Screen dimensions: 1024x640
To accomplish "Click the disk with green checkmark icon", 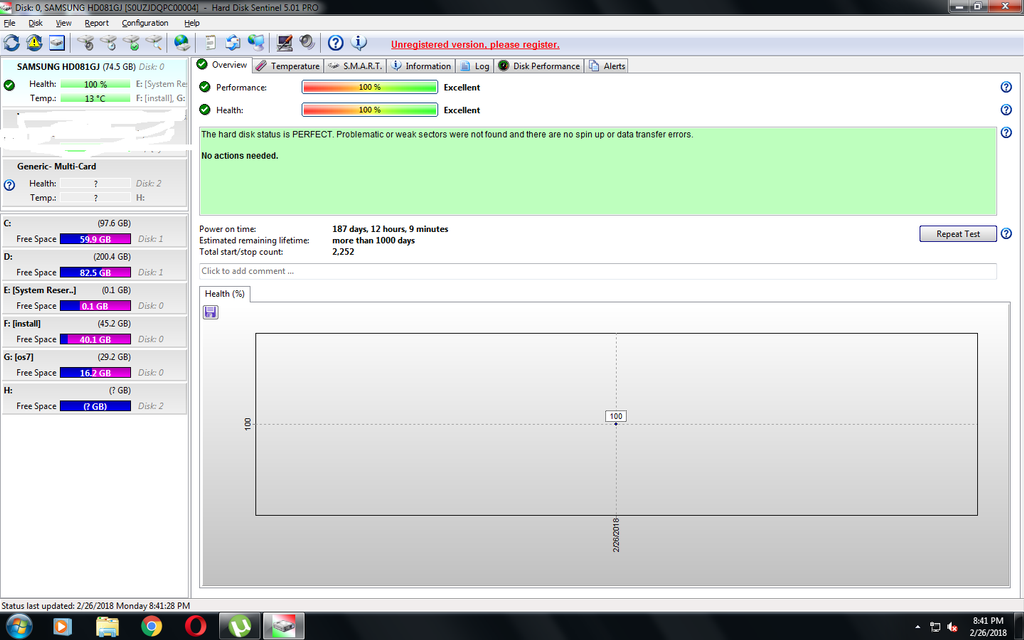I will (x=131, y=43).
